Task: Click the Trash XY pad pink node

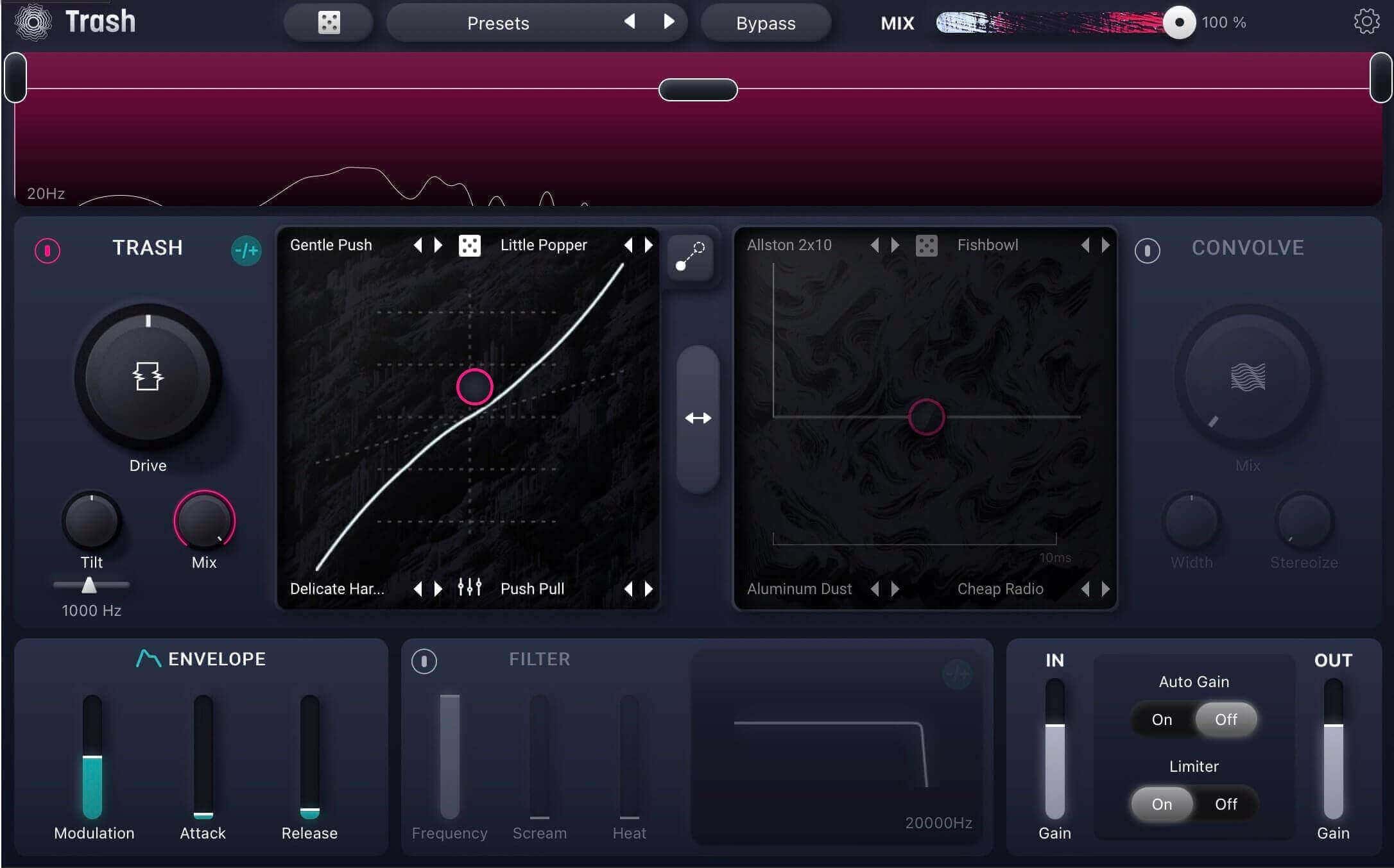Action: coord(474,386)
